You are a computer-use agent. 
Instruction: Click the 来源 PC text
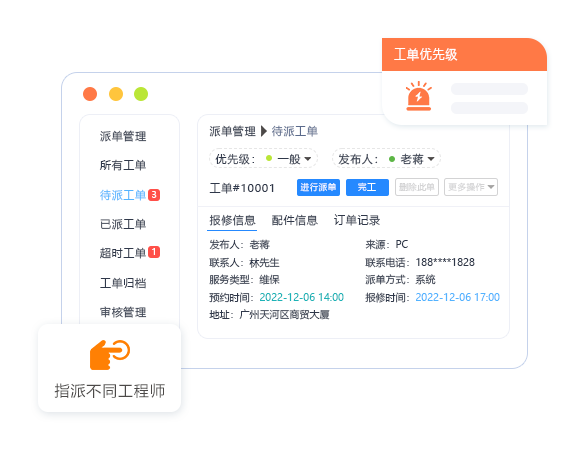pyautogui.click(x=387, y=244)
